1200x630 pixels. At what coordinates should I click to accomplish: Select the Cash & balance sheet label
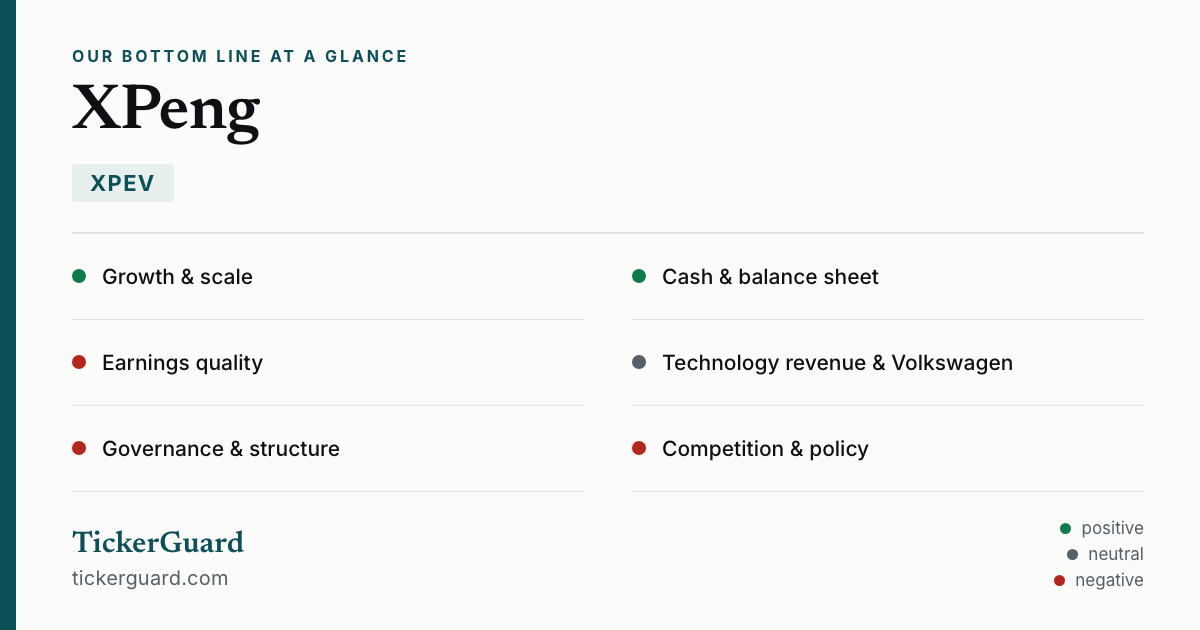[770, 277]
